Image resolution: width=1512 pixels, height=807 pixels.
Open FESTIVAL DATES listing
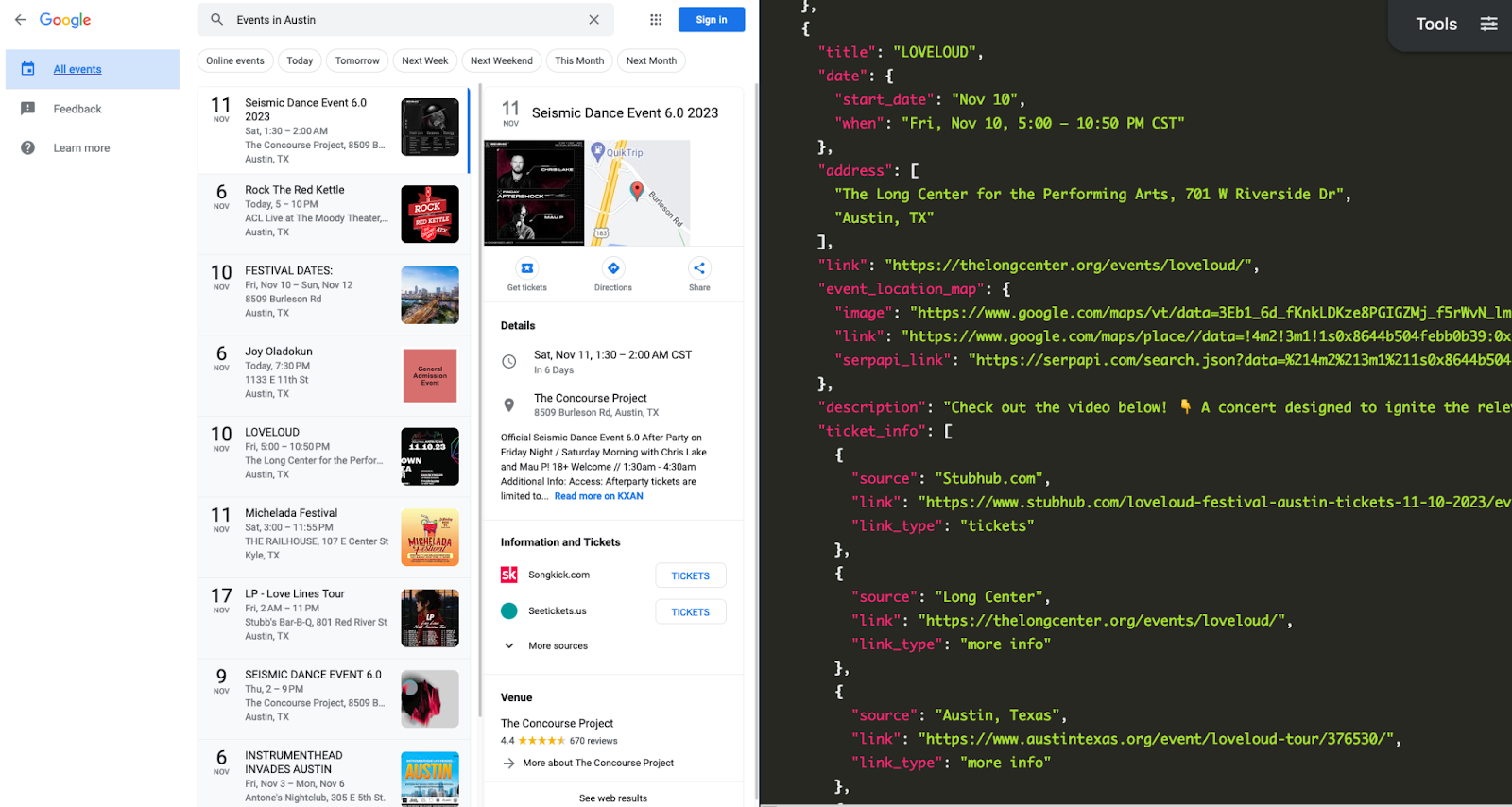pyautogui.click(x=333, y=294)
